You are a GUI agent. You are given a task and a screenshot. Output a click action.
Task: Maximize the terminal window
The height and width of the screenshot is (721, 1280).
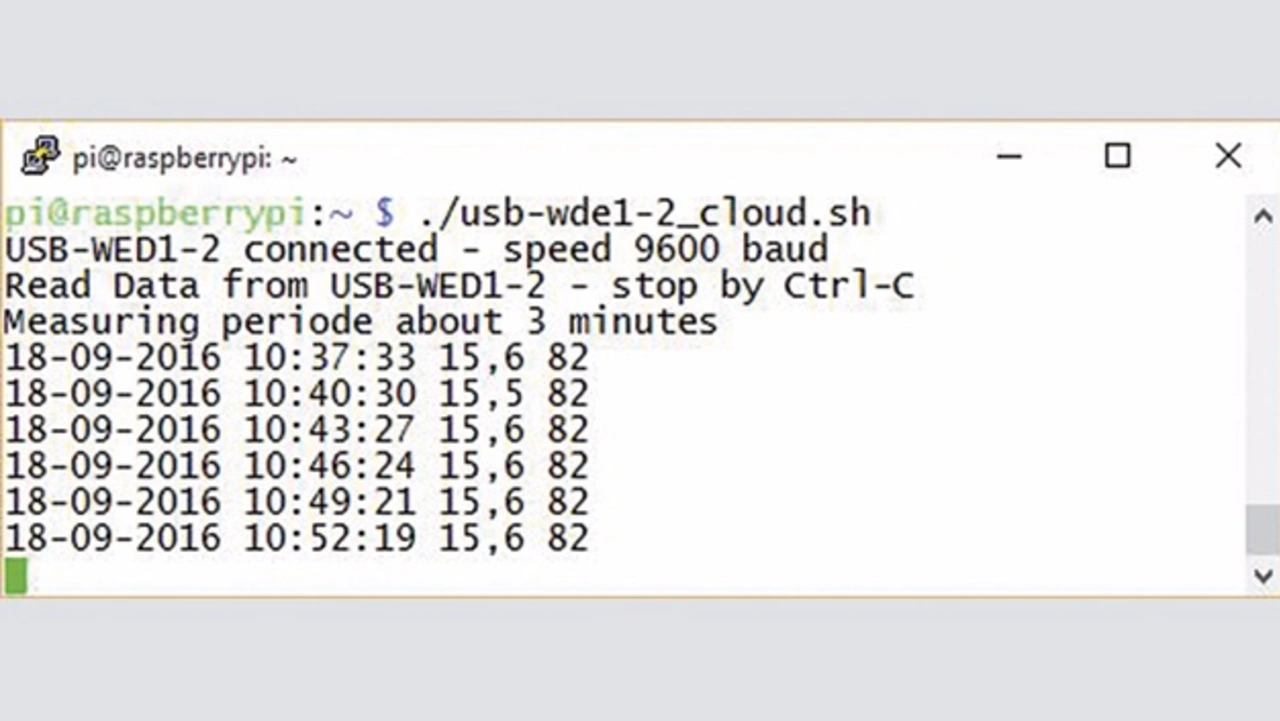(x=1117, y=156)
